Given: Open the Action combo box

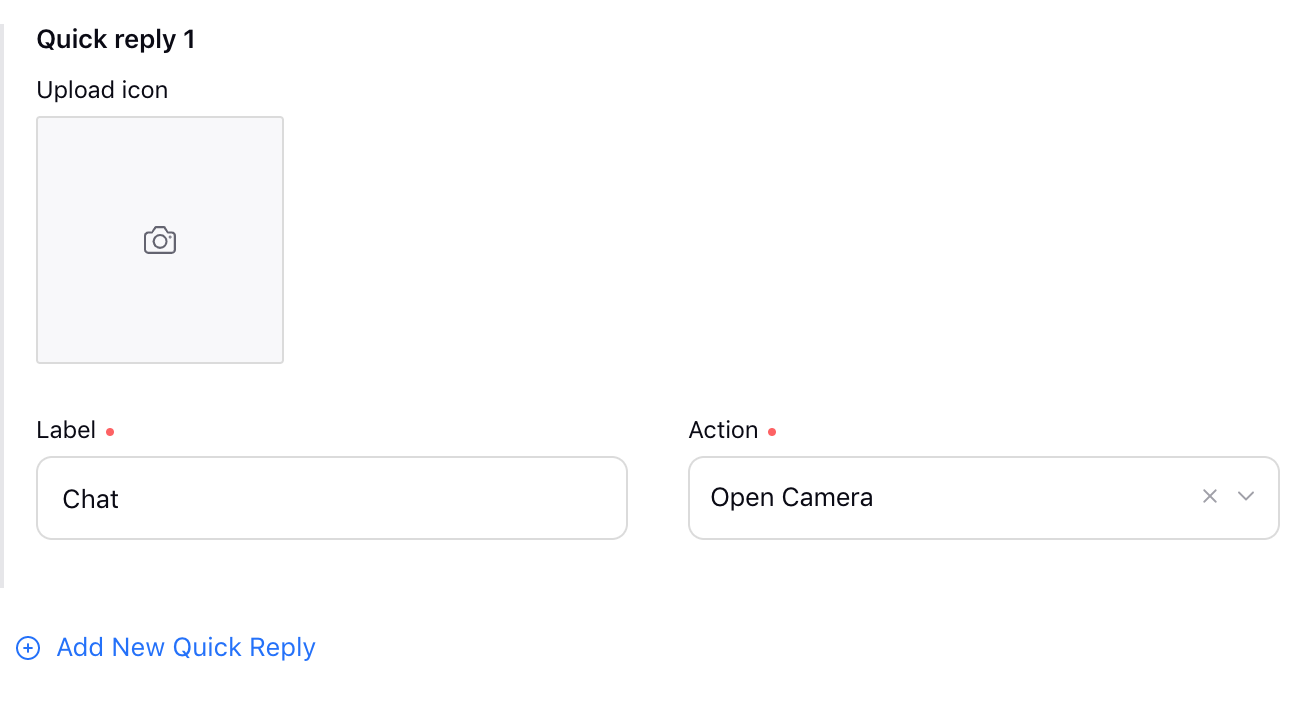Looking at the screenshot, I should 984,498.
